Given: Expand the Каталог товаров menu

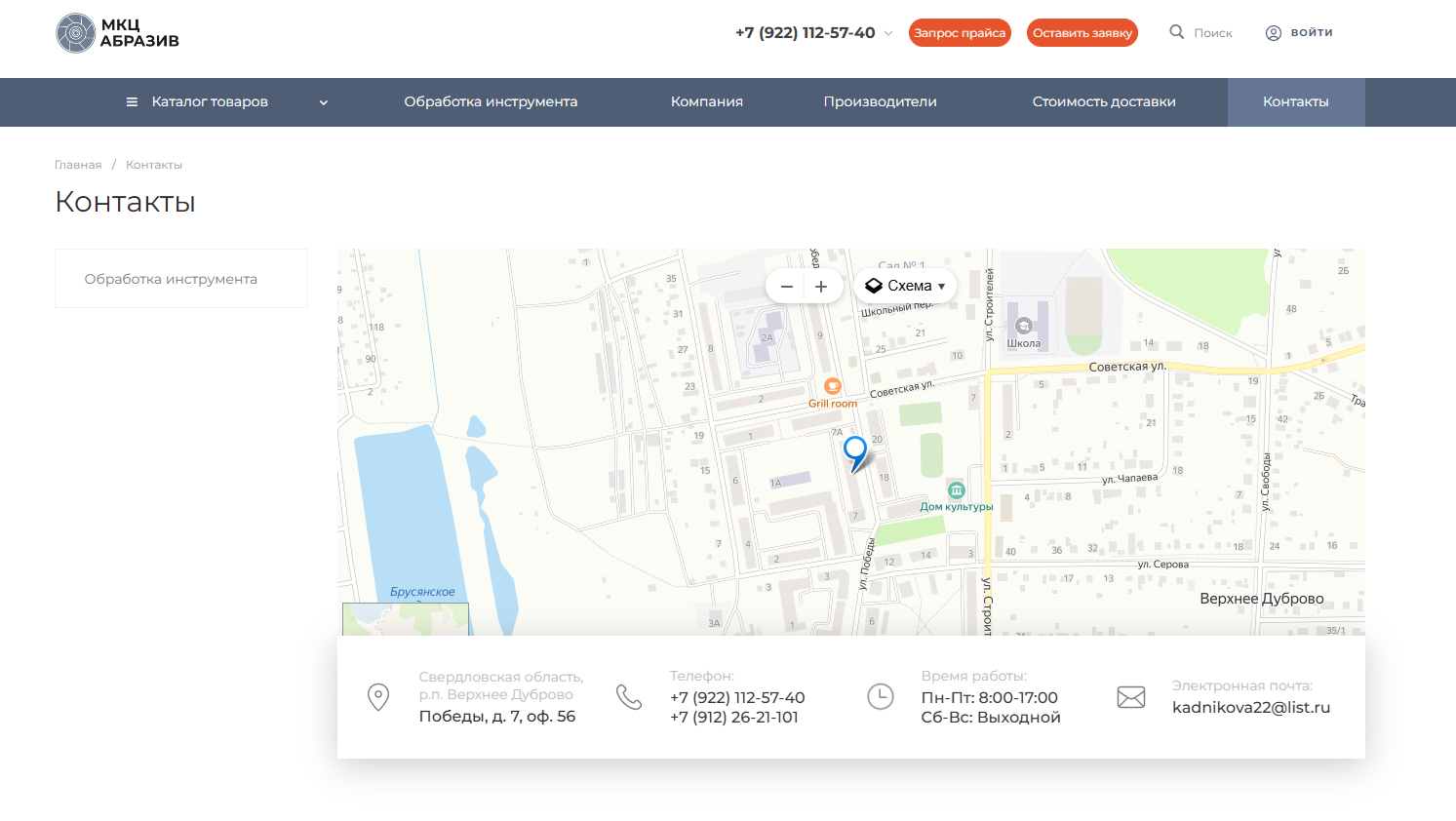Looking at the screenshot, I should click(226, 102).
